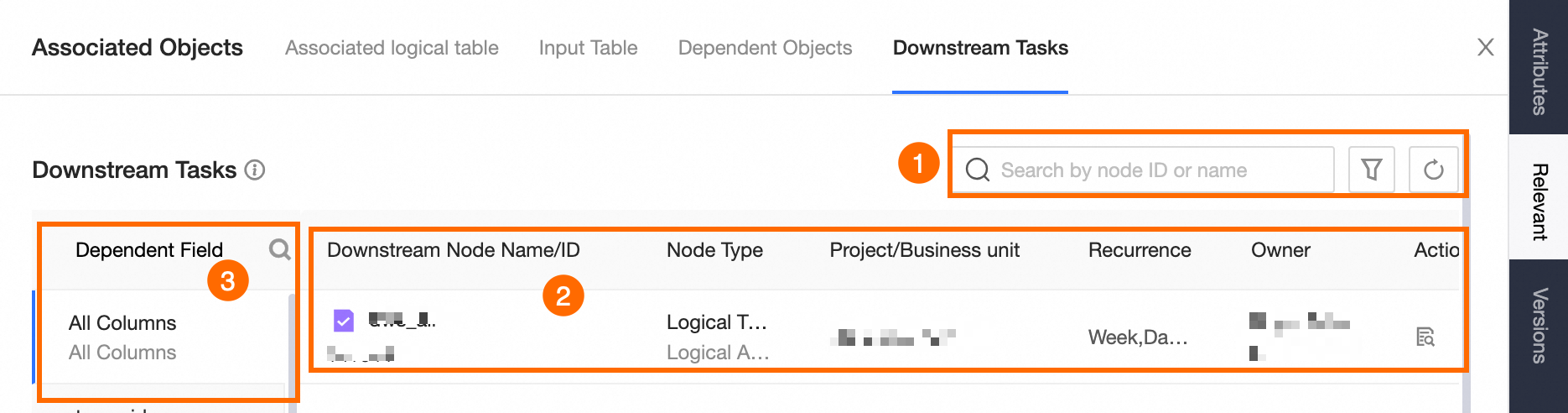Select the Relevant side tab

[x=1539, y=201]
